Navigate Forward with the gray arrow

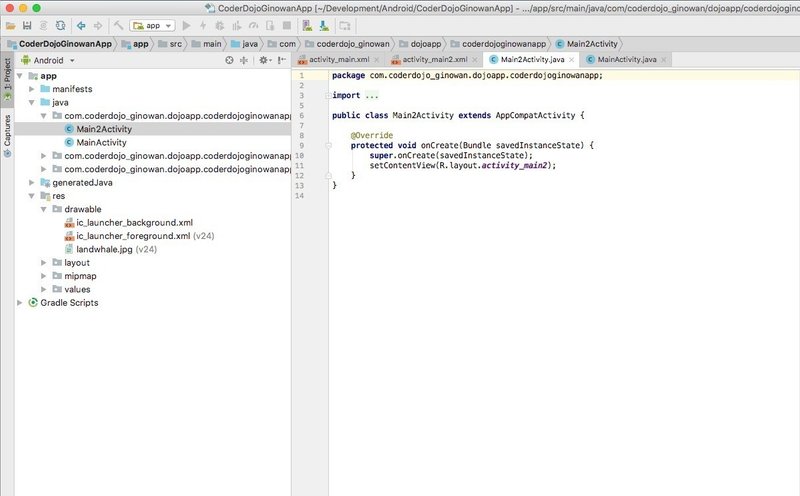[x=98, y=26]
